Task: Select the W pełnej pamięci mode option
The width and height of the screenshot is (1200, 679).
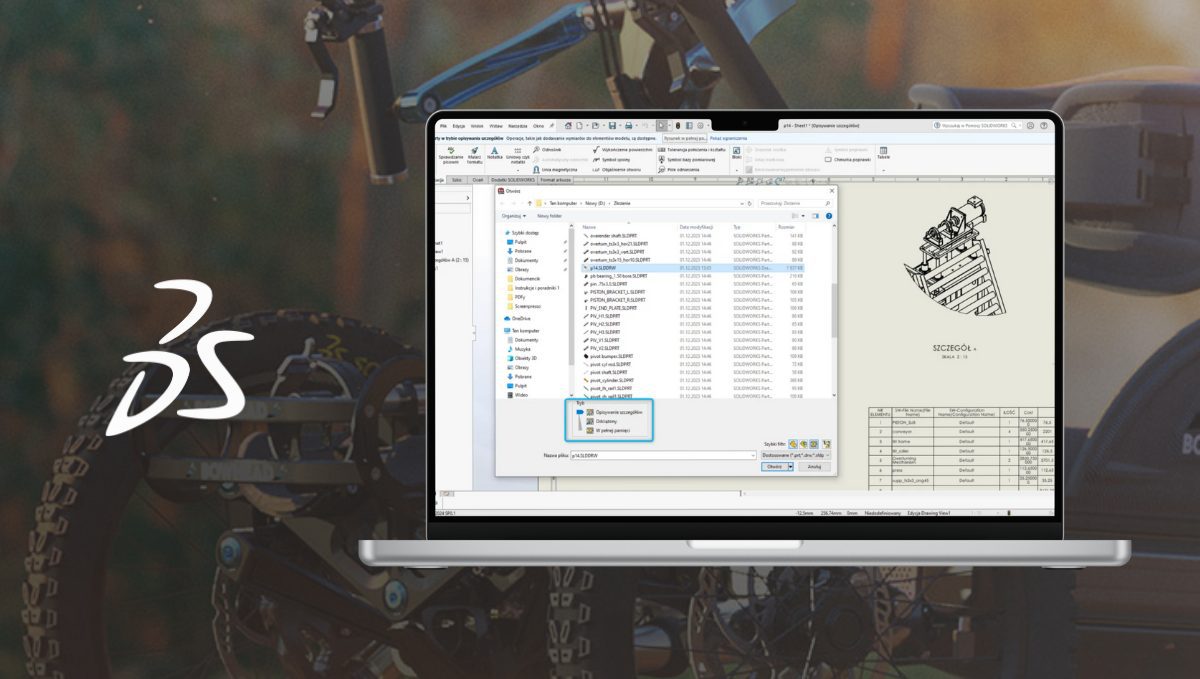Action: coord(608,431)
